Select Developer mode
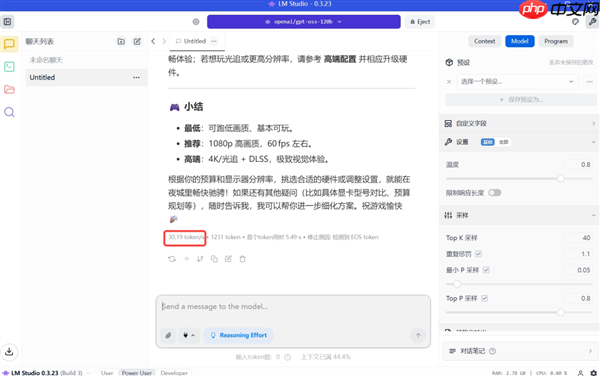This screenshot has width=600, height=376. point(174,373)
